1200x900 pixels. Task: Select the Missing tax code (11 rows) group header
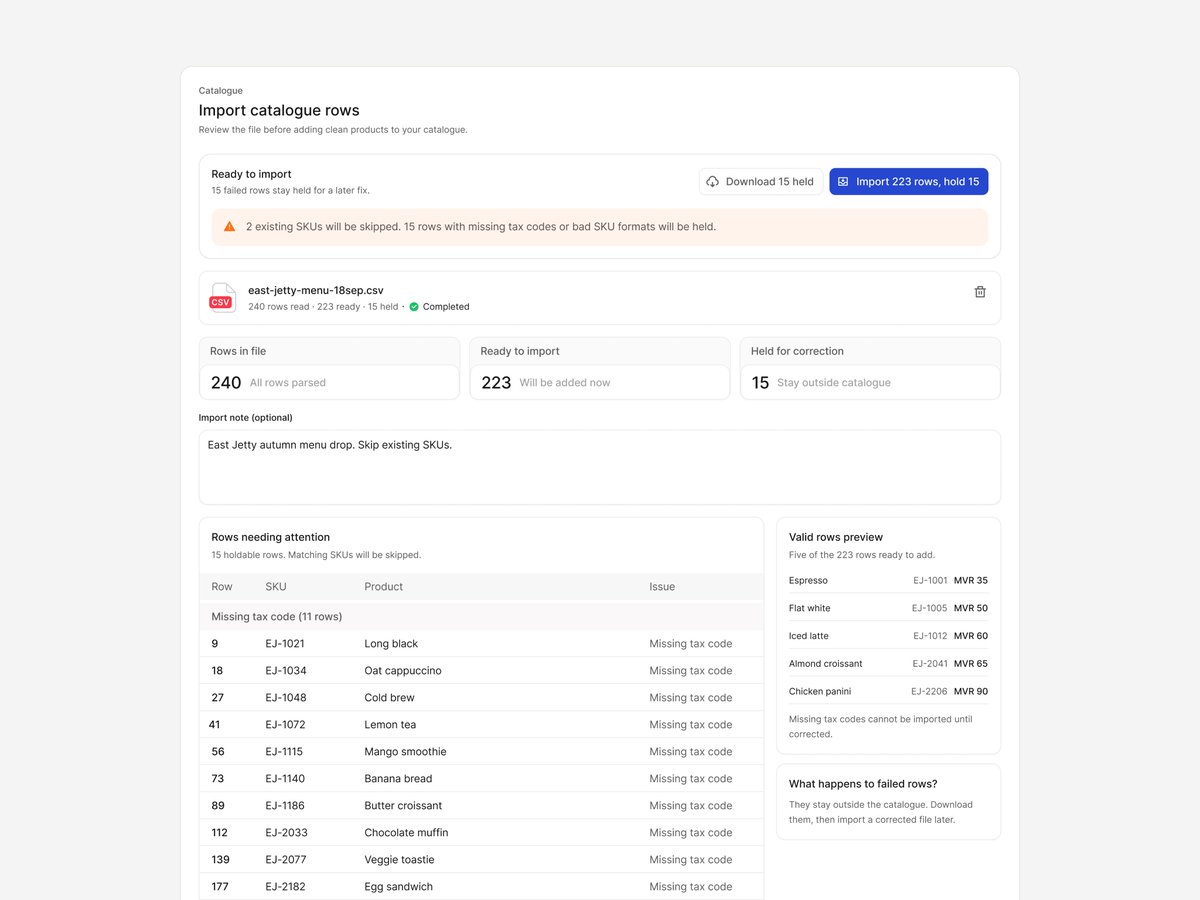click(481, 617)
